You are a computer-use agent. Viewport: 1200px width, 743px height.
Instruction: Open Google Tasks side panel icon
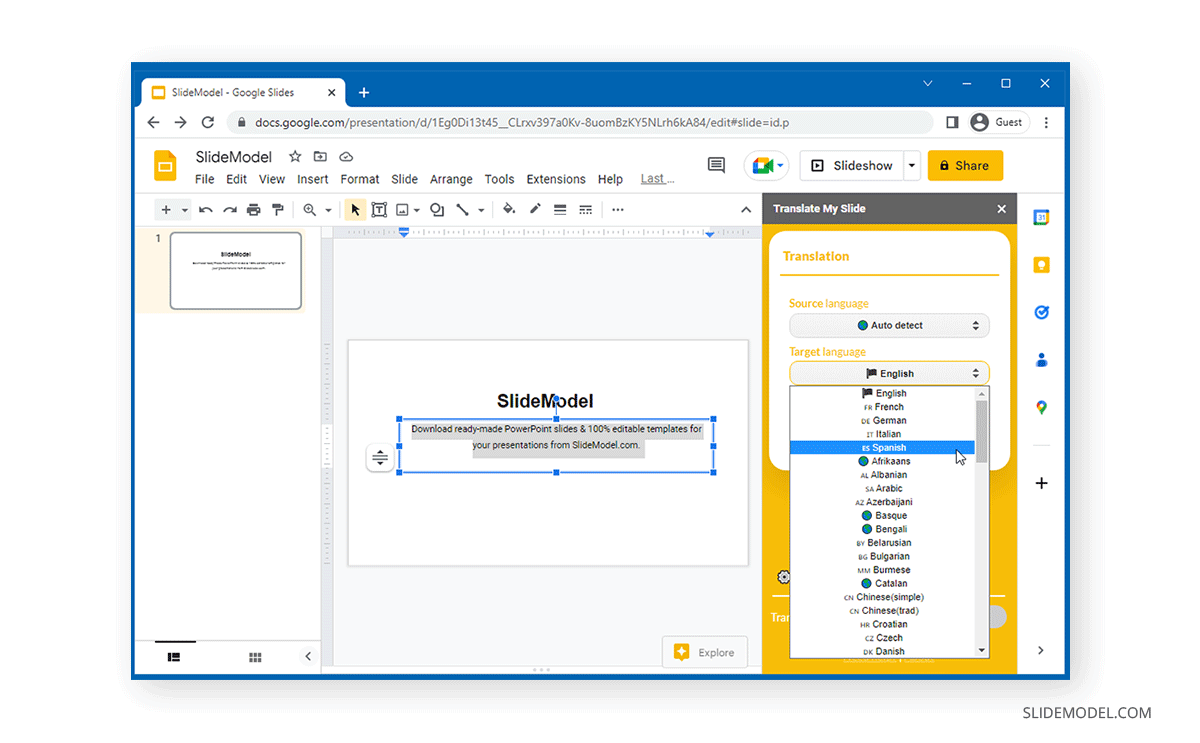(x=1041, y=312)
